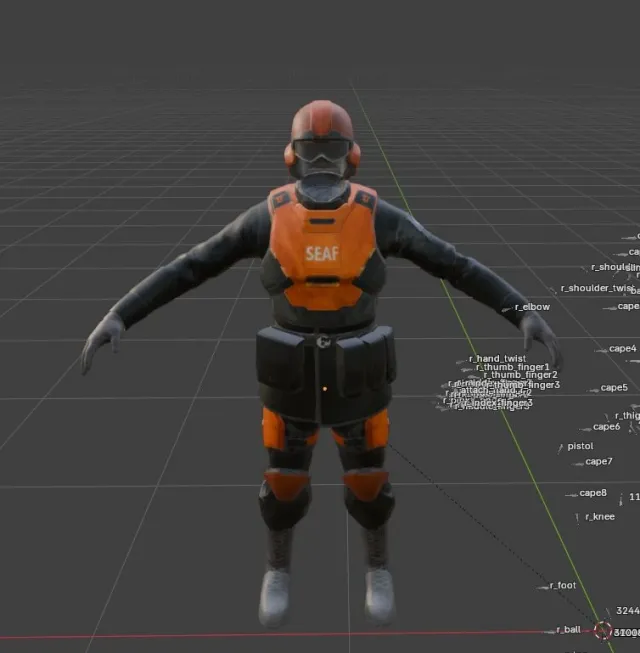
Task: Select the pistol bone label
Action: (x=580, y=446)
